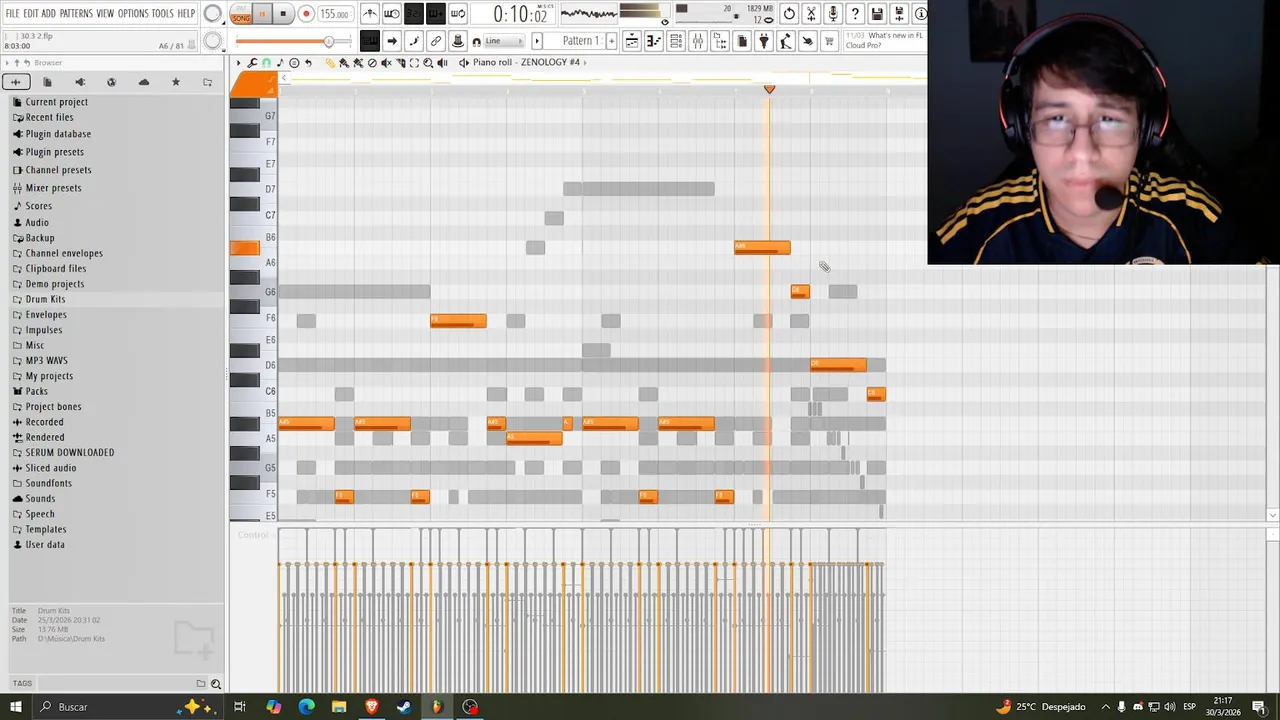Click the piano roll vertical scroll down arrow

coord(1272,515)
